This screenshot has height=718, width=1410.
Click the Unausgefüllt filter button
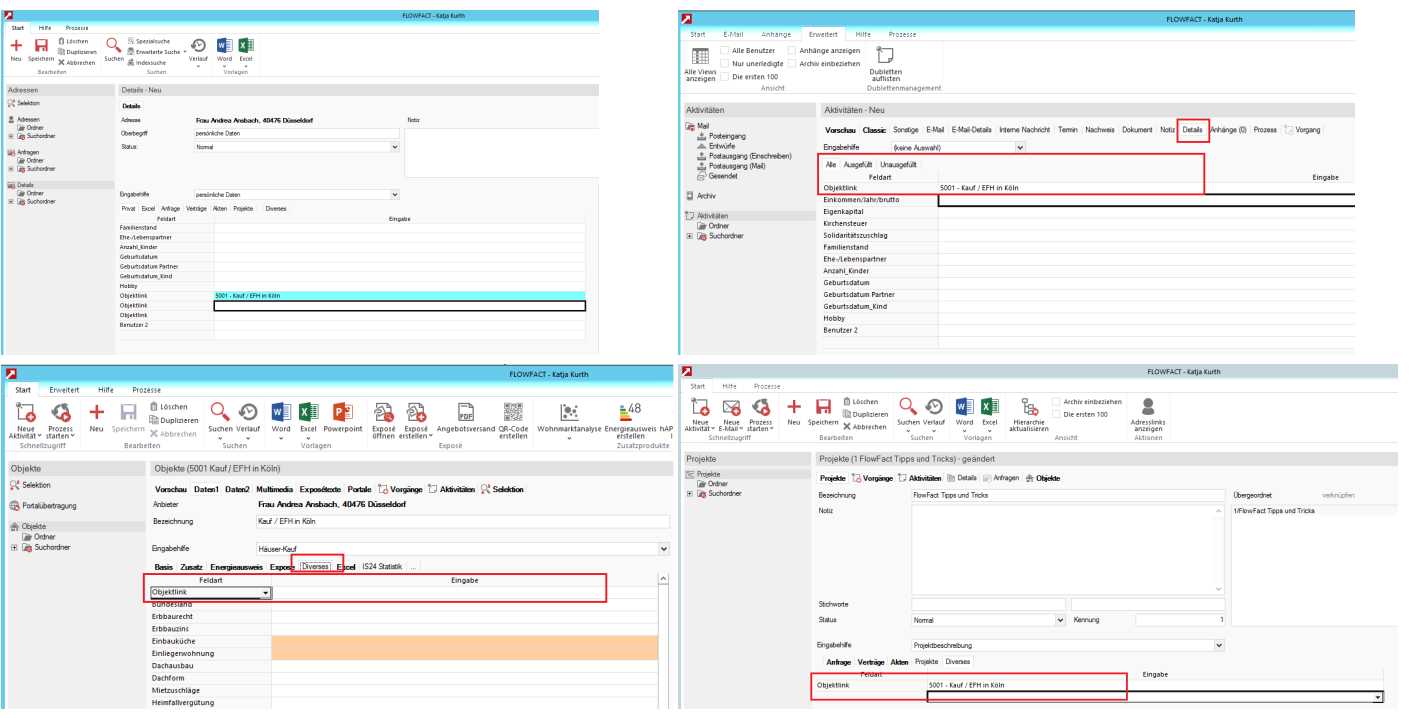point(898,164)
